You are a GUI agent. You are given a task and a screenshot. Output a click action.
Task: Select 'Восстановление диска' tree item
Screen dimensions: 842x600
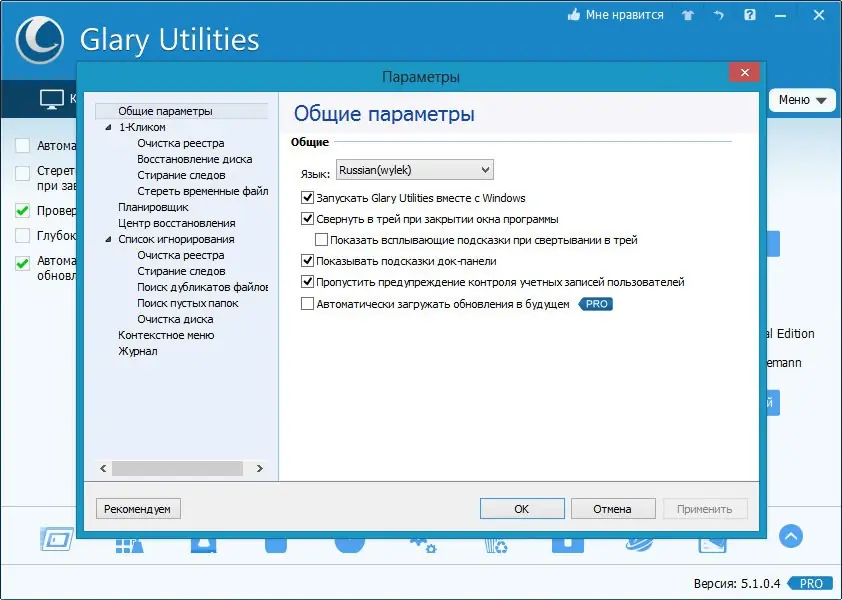(194, 160)
